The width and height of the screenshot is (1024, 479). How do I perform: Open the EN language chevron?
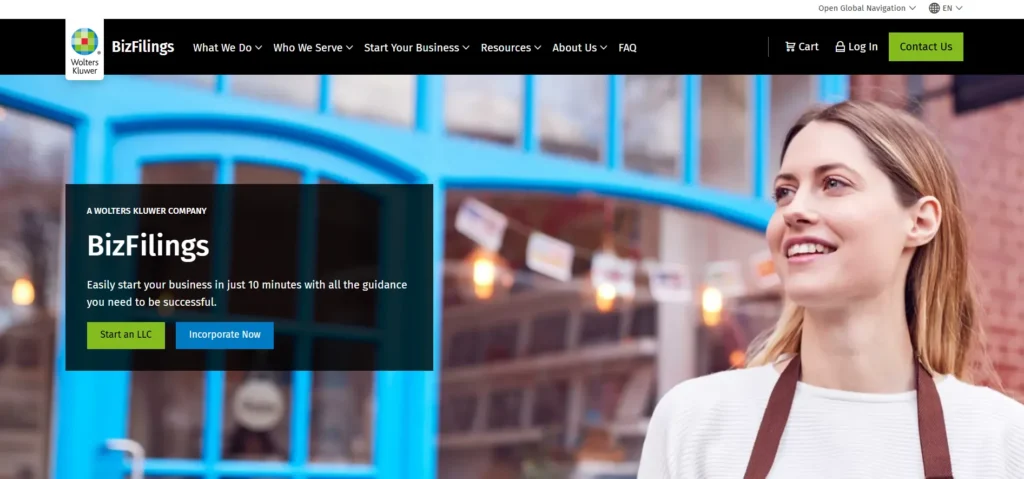[959, 8]
